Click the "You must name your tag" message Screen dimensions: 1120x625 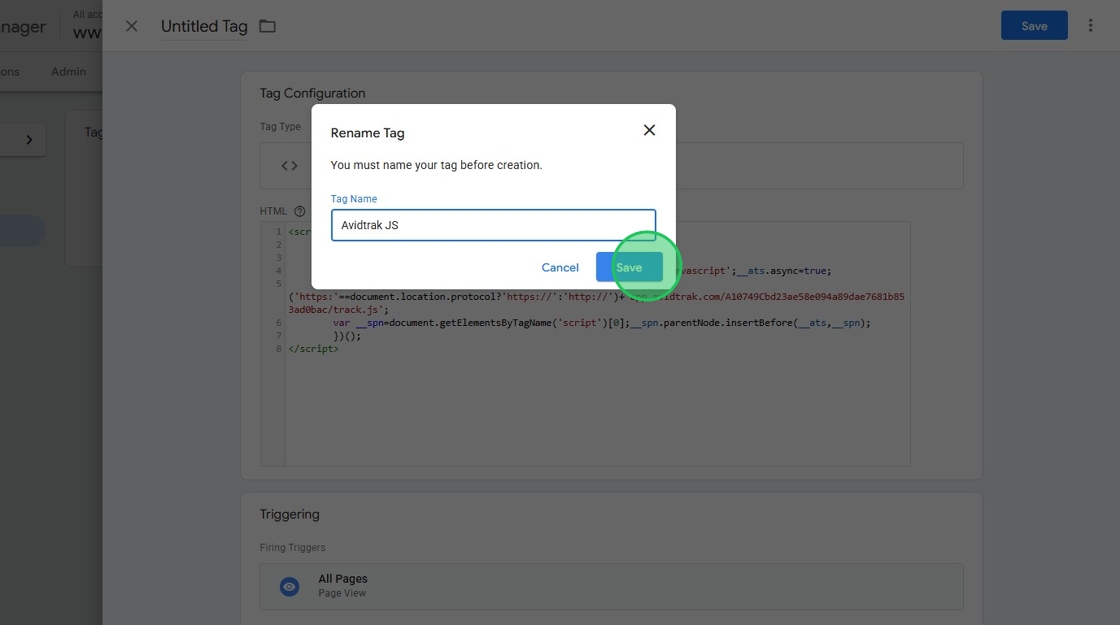tap(436, 165)
